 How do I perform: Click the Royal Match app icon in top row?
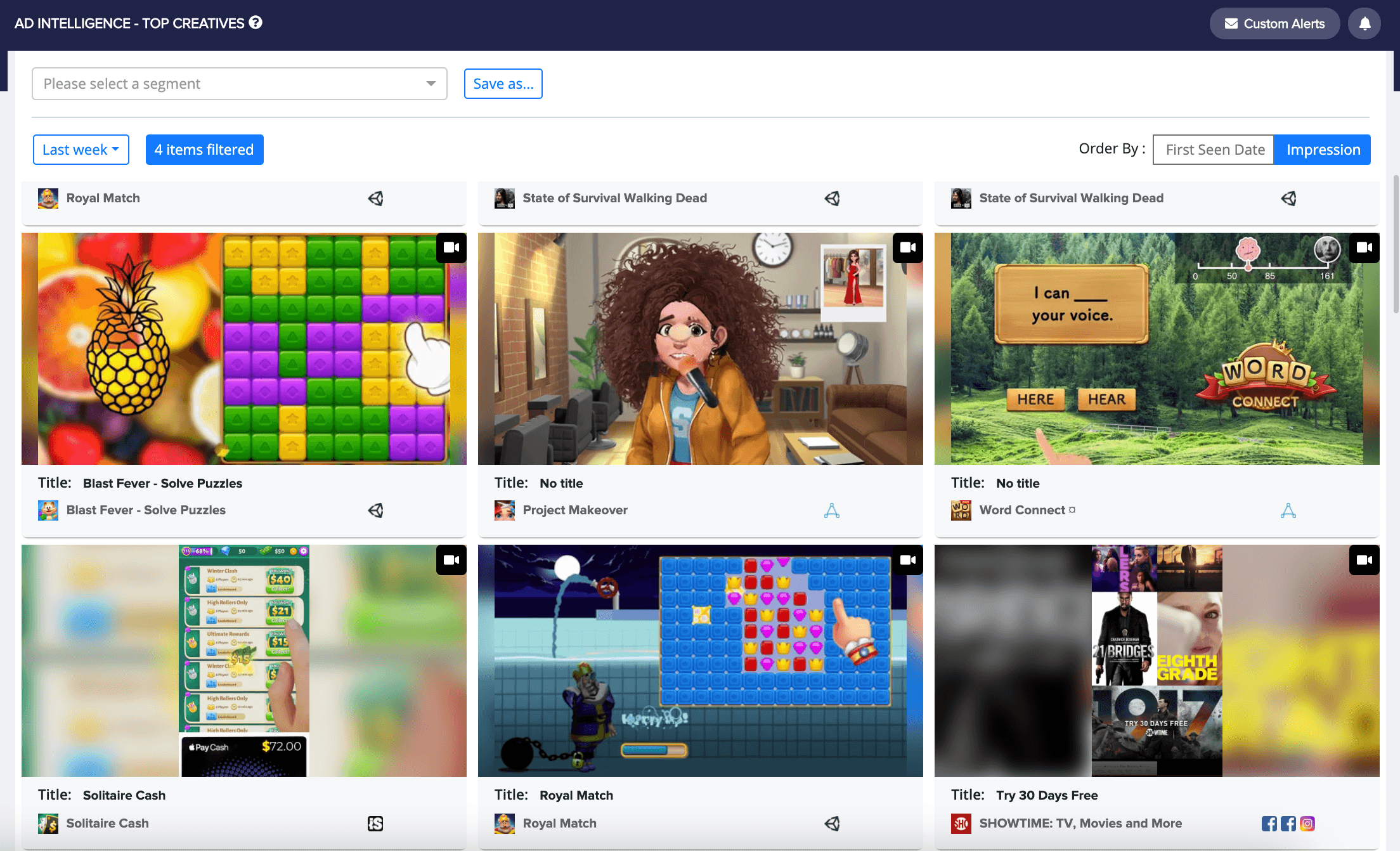(48, 198)
